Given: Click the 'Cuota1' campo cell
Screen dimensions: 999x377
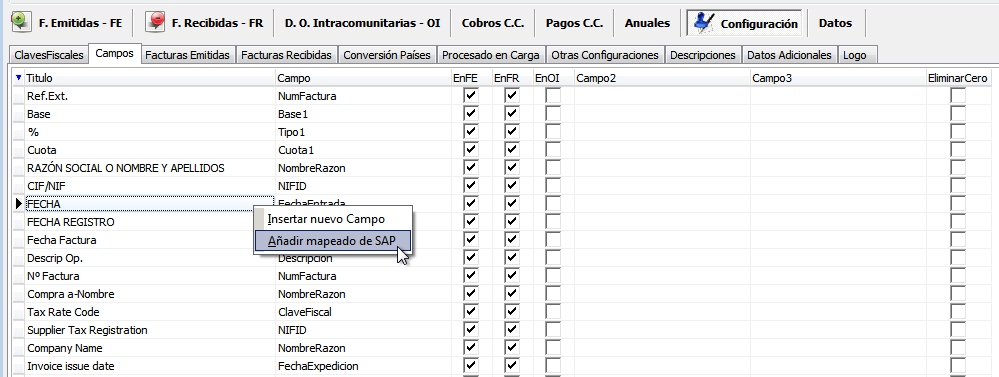Looking at the screenshot, I should click(x=362, y=150).
